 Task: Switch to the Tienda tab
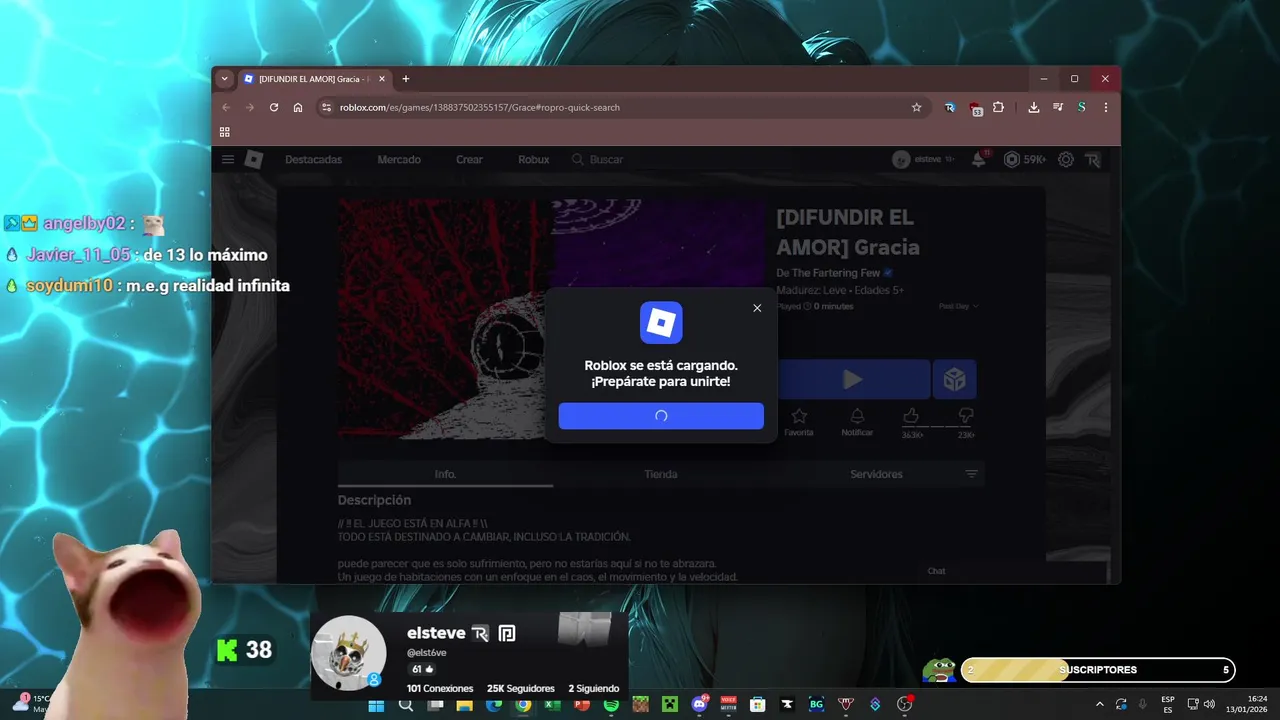point(661,474)
